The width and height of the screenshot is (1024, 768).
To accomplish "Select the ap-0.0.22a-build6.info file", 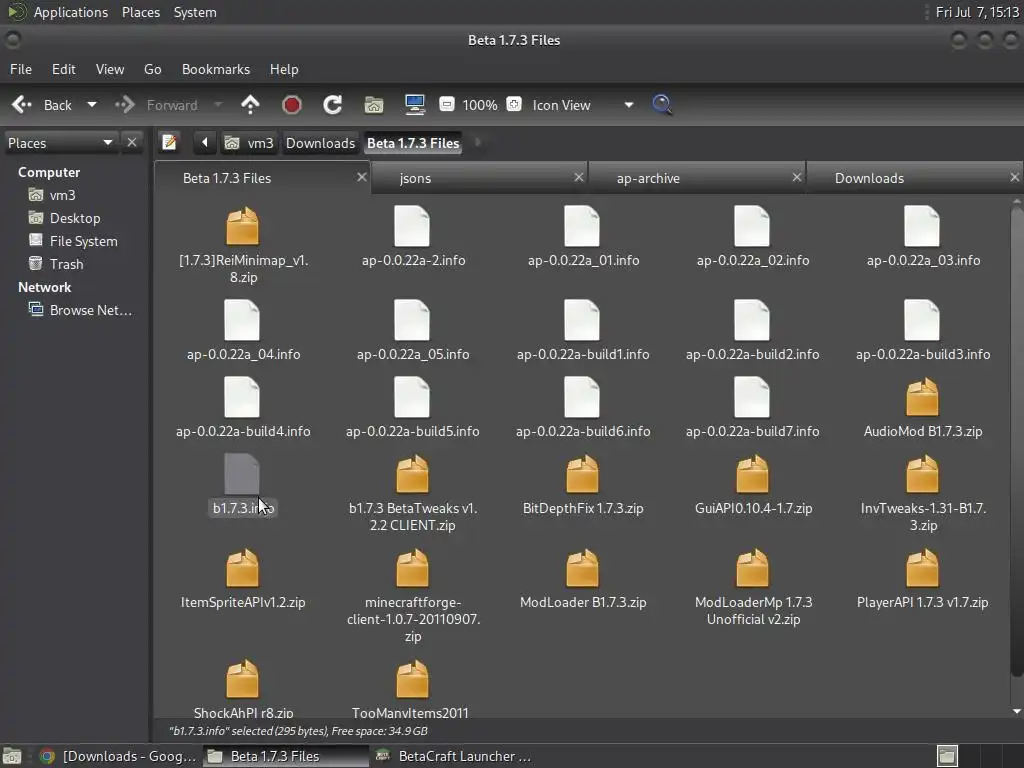I will click(x=583, y=408).
